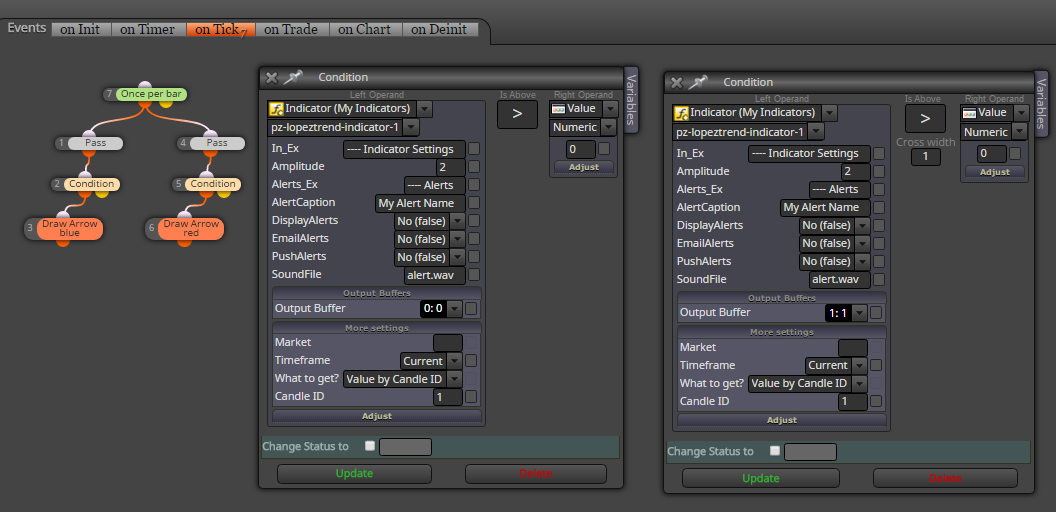This screenshot has height=512, width=1056.
Task: Enable Change Status to checkbox in right panel
Action: tap(774, 451)
